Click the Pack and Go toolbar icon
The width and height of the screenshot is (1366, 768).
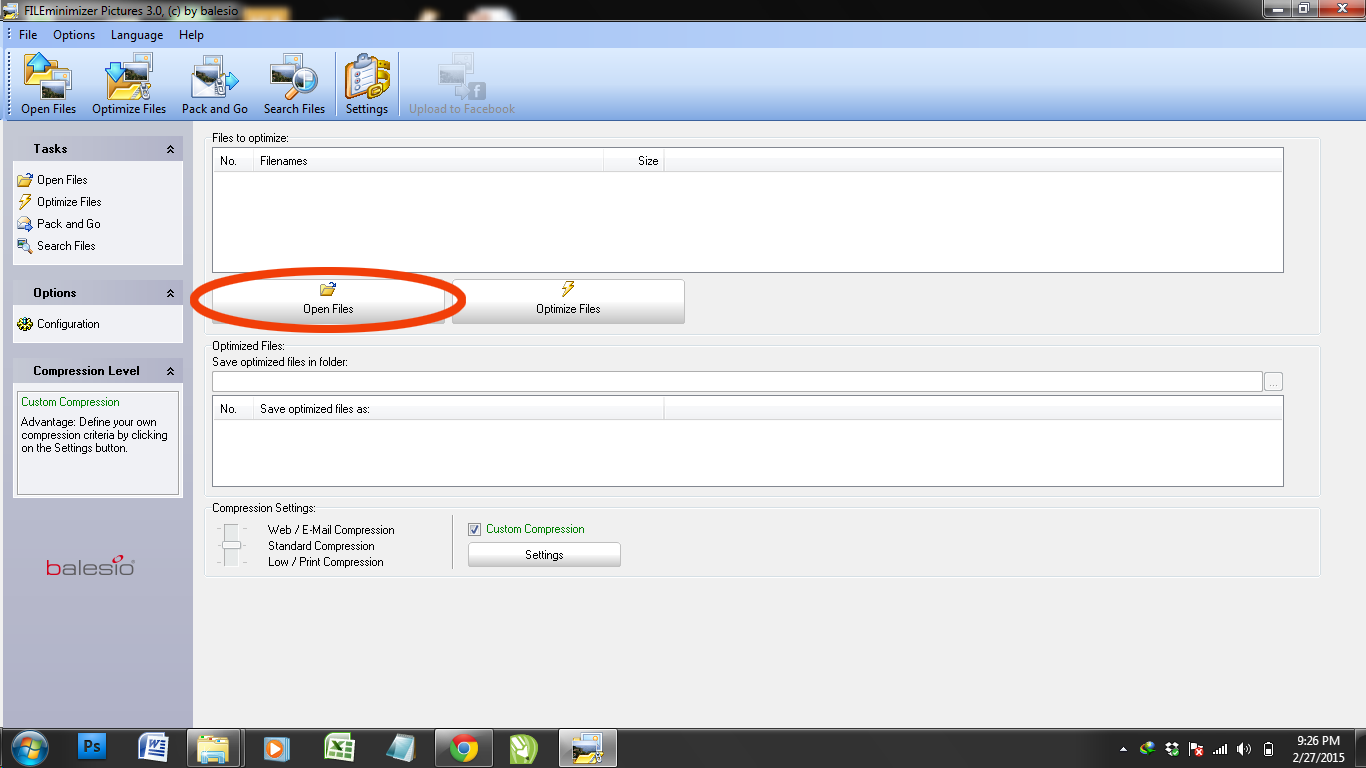(215, 84)
